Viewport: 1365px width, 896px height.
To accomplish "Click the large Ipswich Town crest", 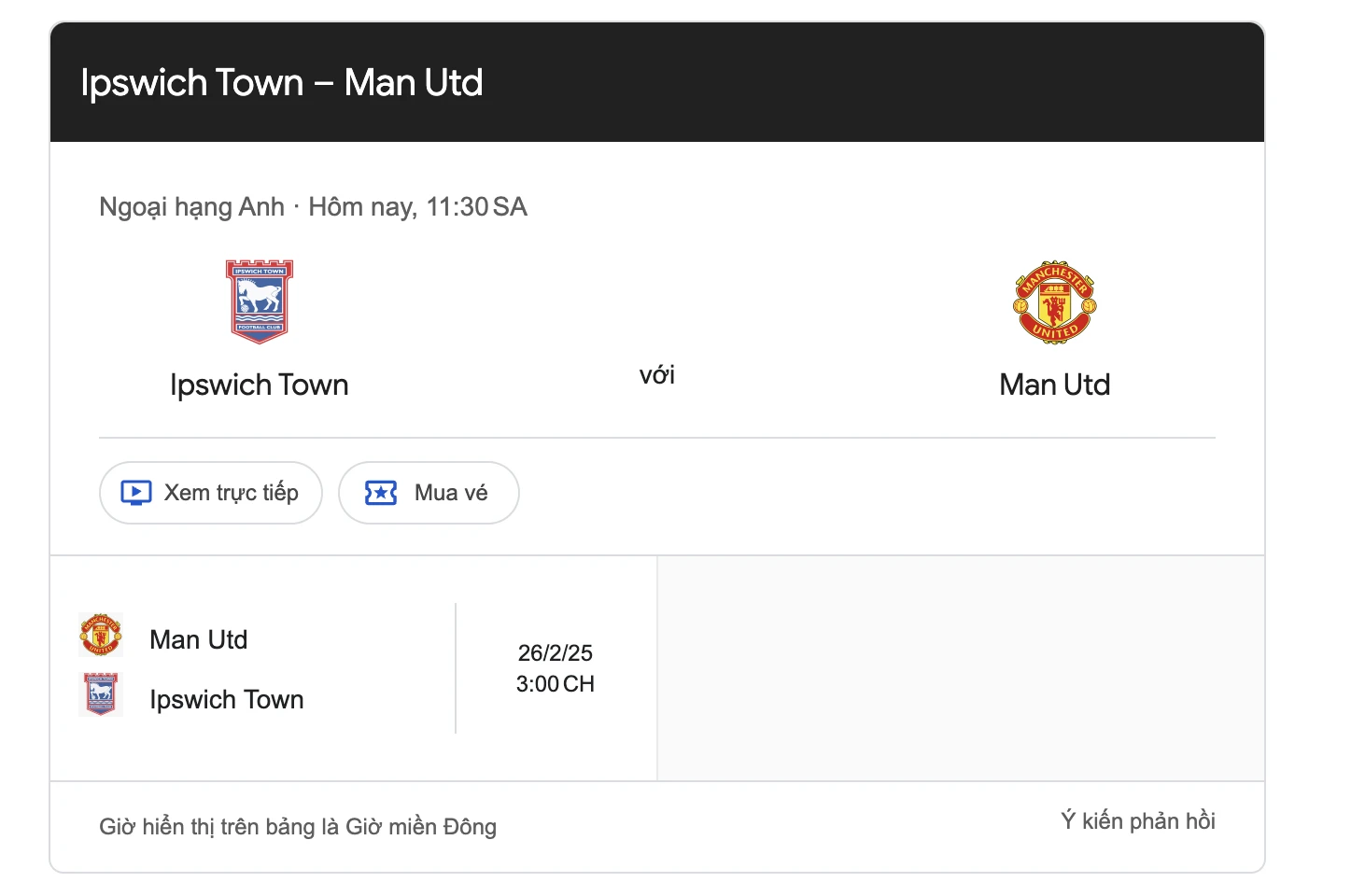I will pos(260,301).
